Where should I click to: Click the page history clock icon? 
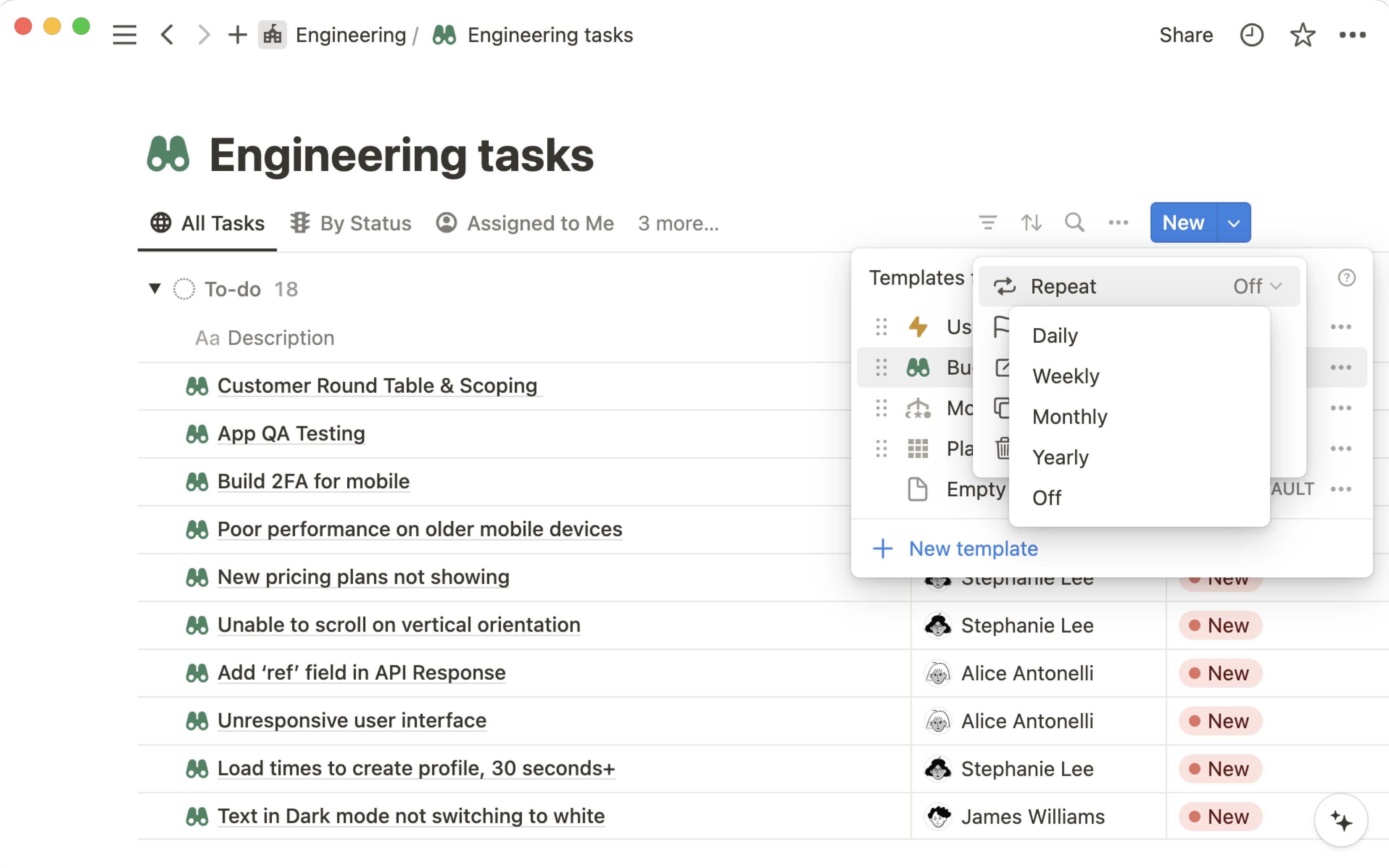click(x=1251, y=35)
